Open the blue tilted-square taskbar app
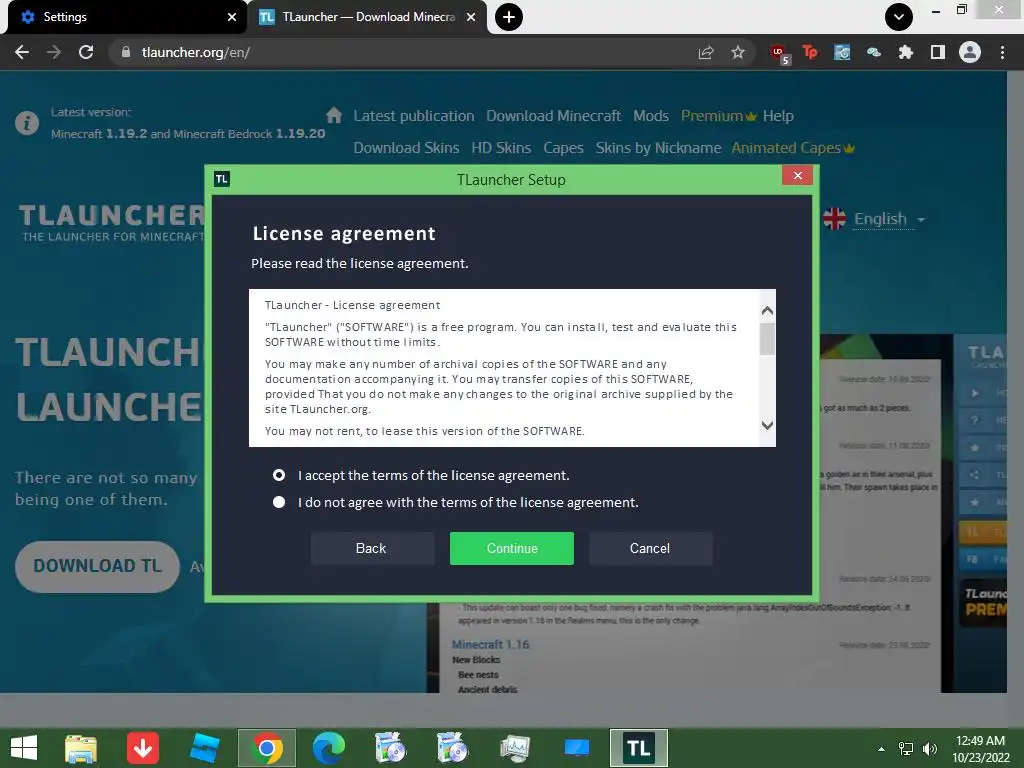1024x768 pixels. [204, 748]
